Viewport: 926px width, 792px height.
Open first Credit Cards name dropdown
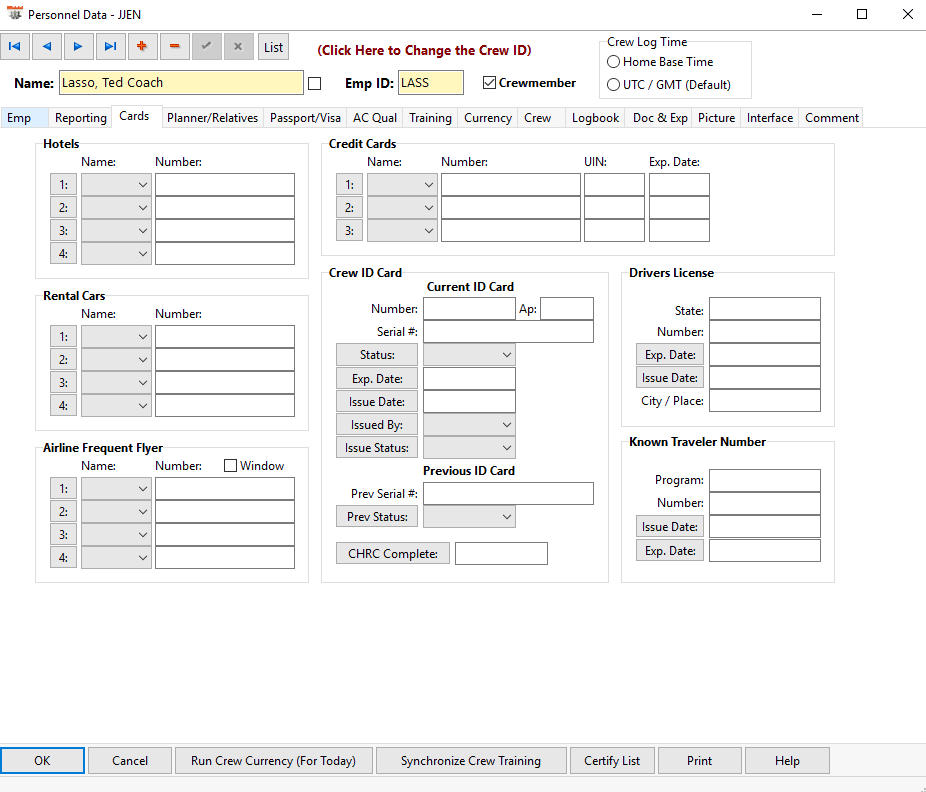coord(402,185)
